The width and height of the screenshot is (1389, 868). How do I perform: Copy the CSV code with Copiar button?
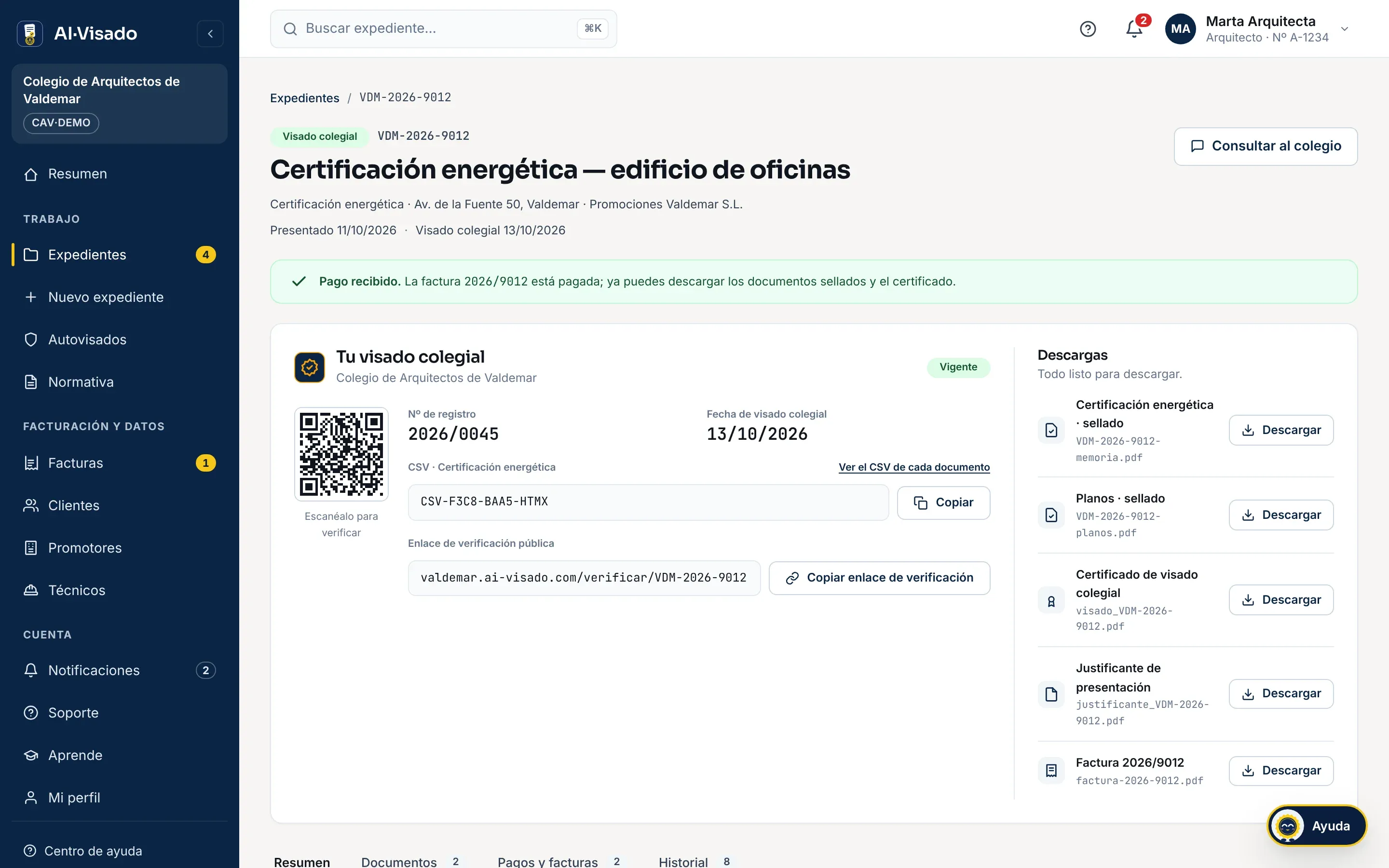point(943,503)
